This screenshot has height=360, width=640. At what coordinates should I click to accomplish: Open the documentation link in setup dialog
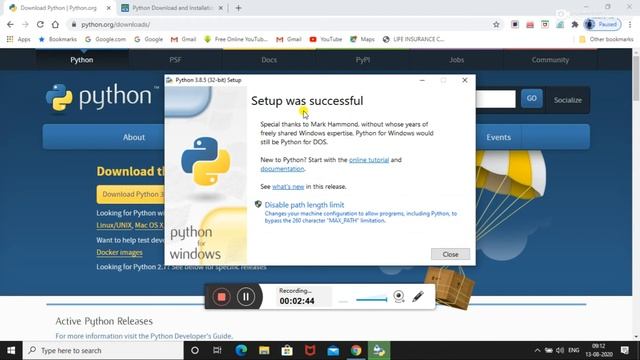(282, 169)
